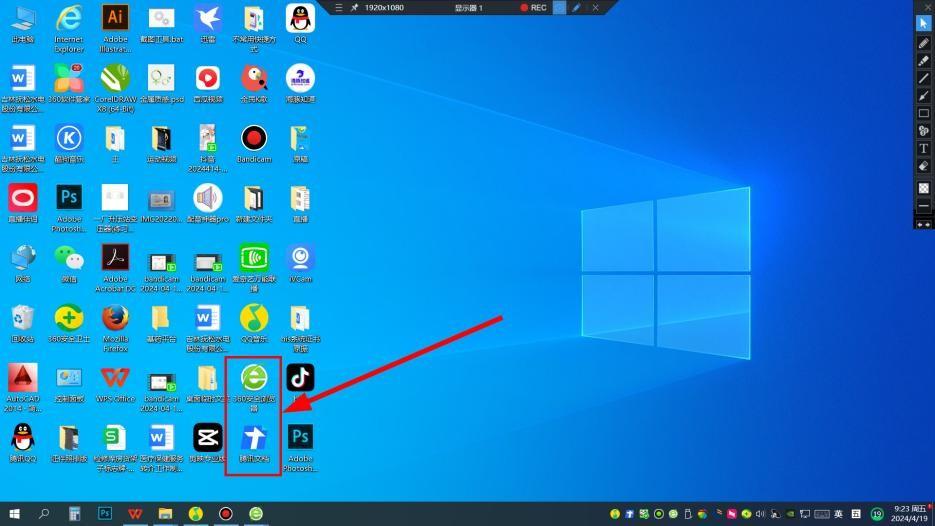
Task: Select the eraser tool in drawing toolbar
Action: click(x=923, y=166)
